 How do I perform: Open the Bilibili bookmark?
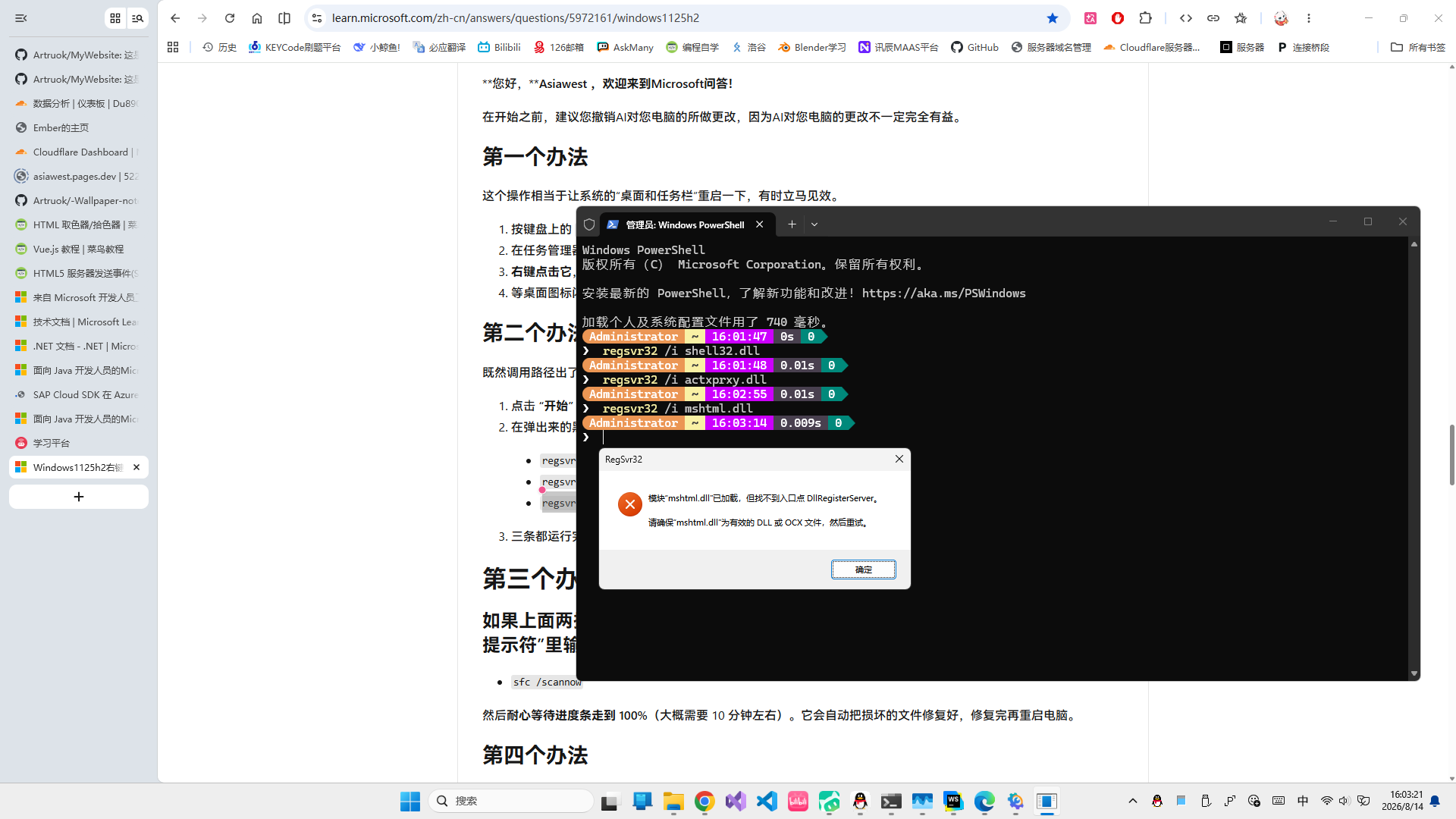tap(499, 47)
